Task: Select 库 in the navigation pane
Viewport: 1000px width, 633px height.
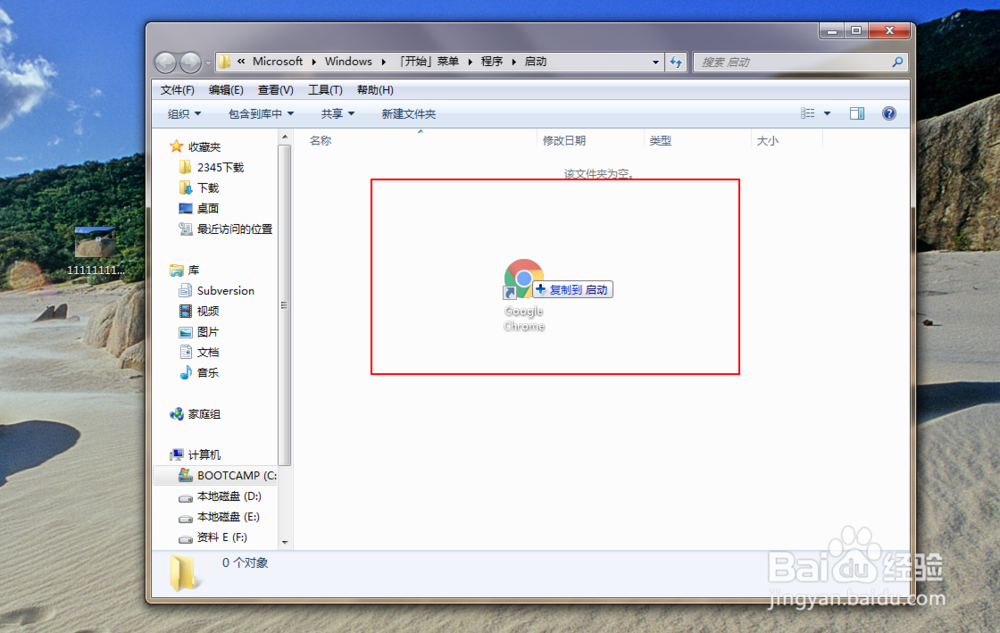Action: click(193, 270)
